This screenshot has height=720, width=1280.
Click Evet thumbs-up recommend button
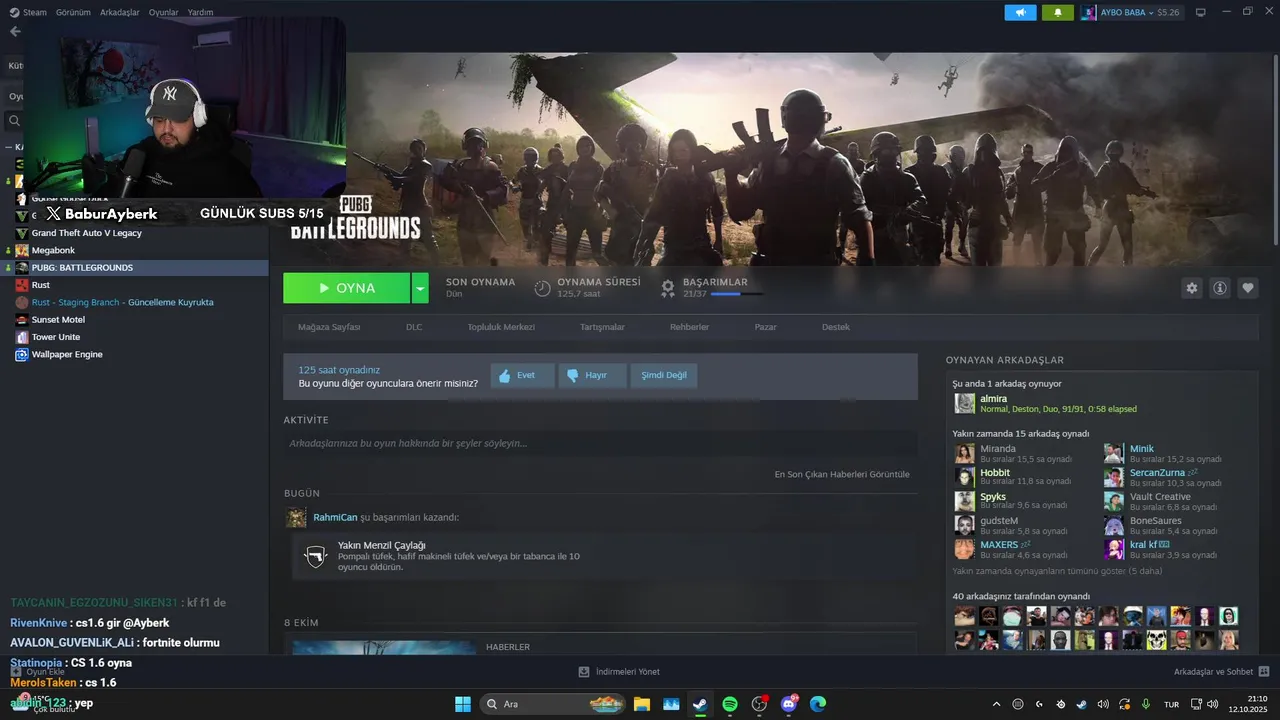(x=522, y=376)
